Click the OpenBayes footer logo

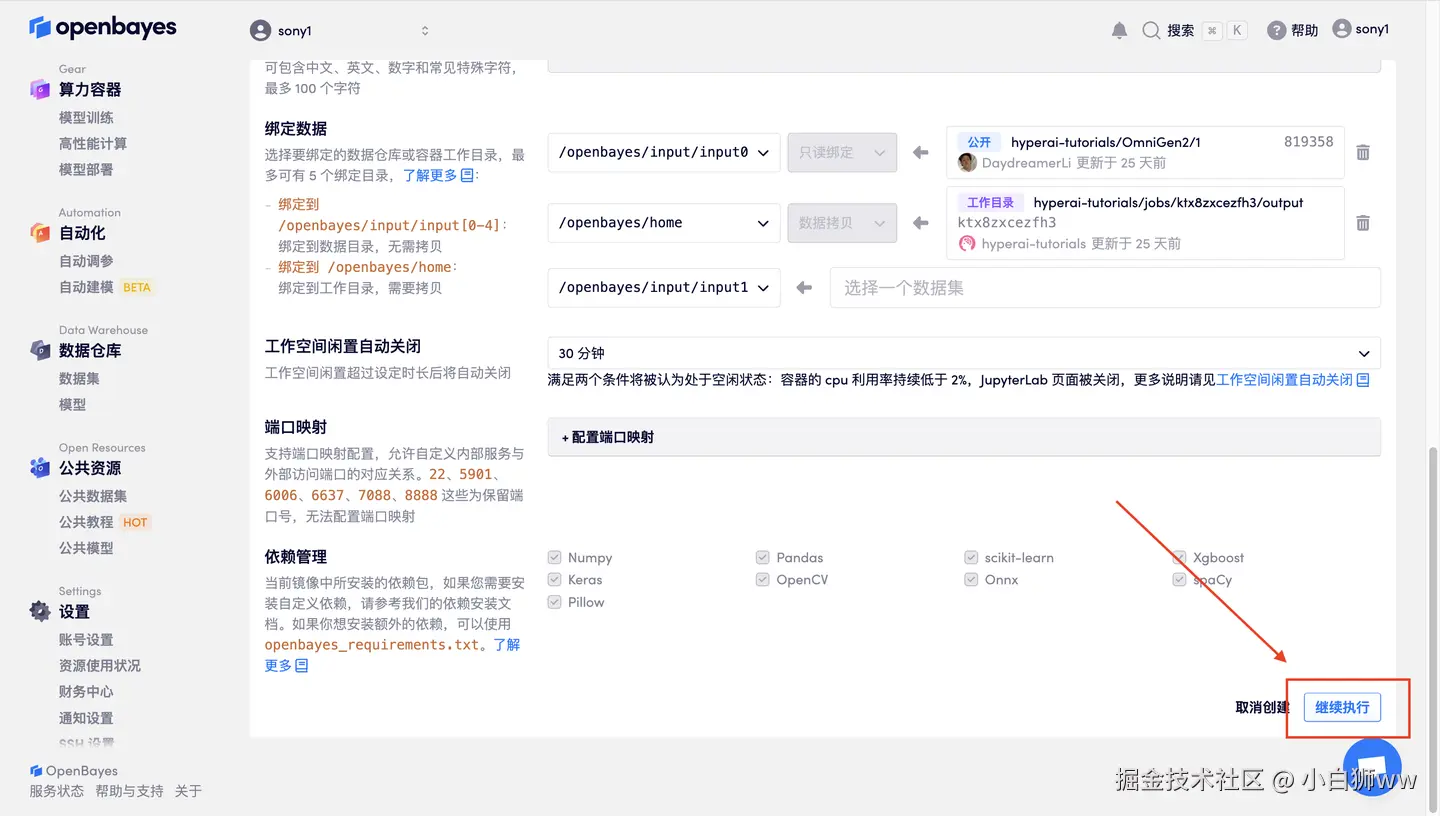coord(74,771)
